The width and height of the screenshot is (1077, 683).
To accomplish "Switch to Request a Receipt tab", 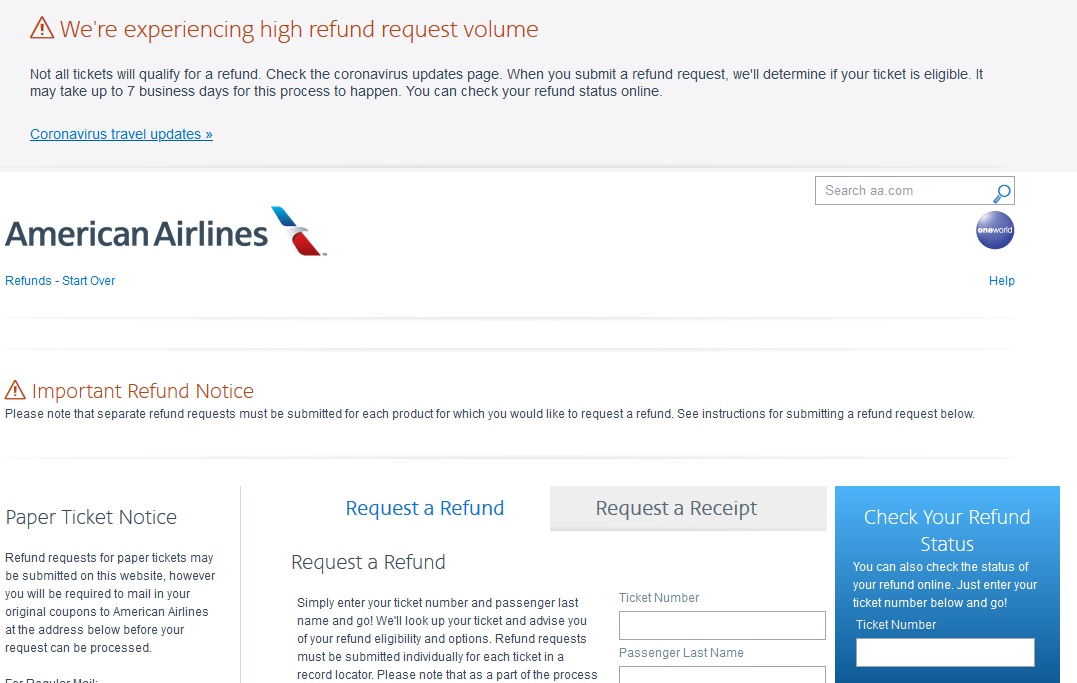I will pos(688,508).
